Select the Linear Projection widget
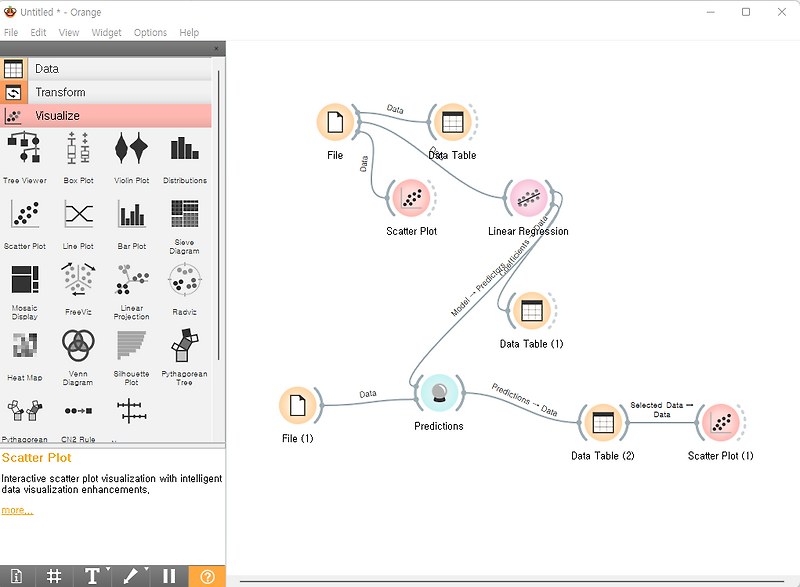 pyautogui.click(x=132, y=292)
